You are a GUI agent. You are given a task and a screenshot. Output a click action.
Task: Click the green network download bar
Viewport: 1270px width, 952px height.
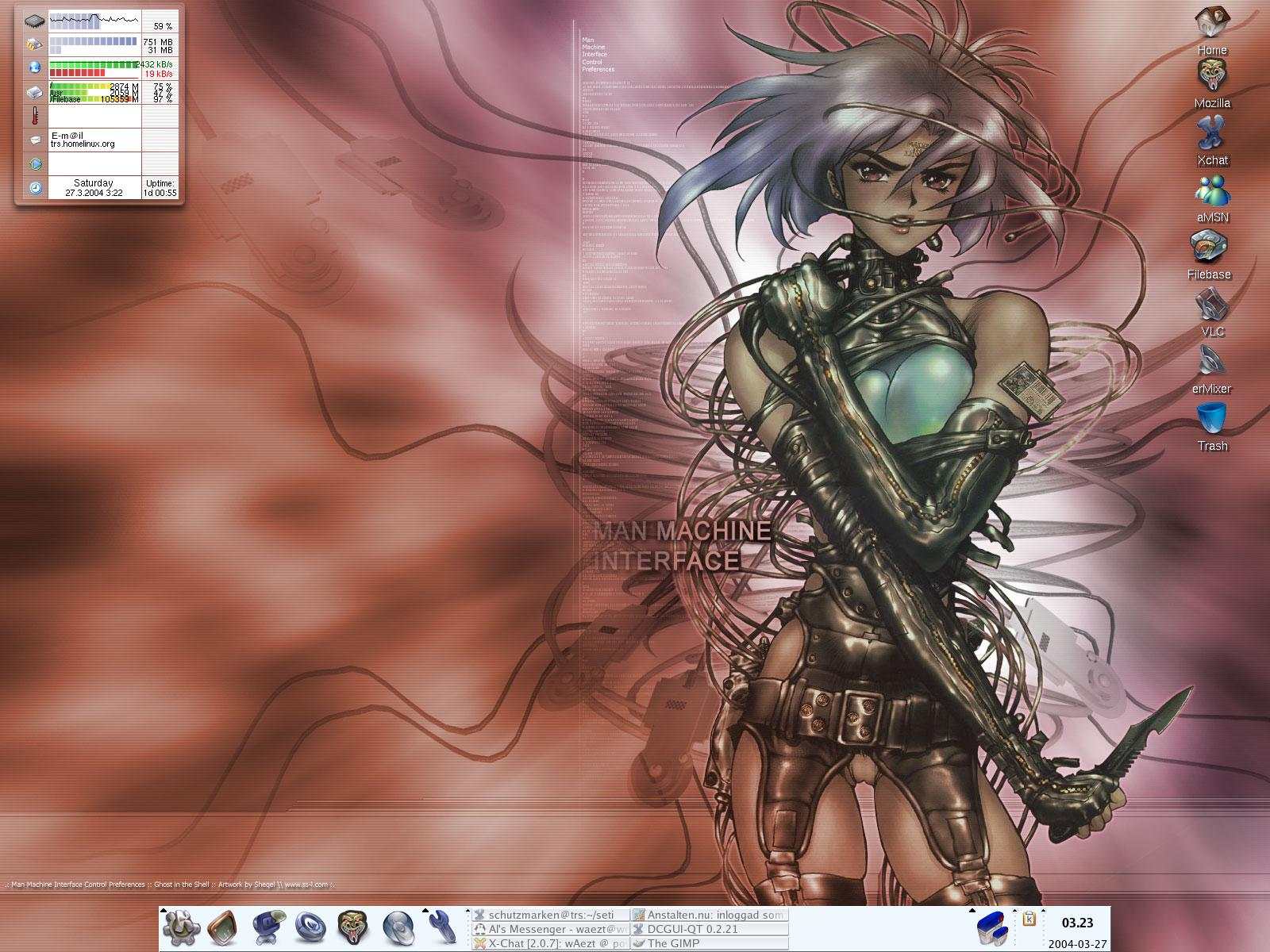pyautogui.click(x=93, y=64)
